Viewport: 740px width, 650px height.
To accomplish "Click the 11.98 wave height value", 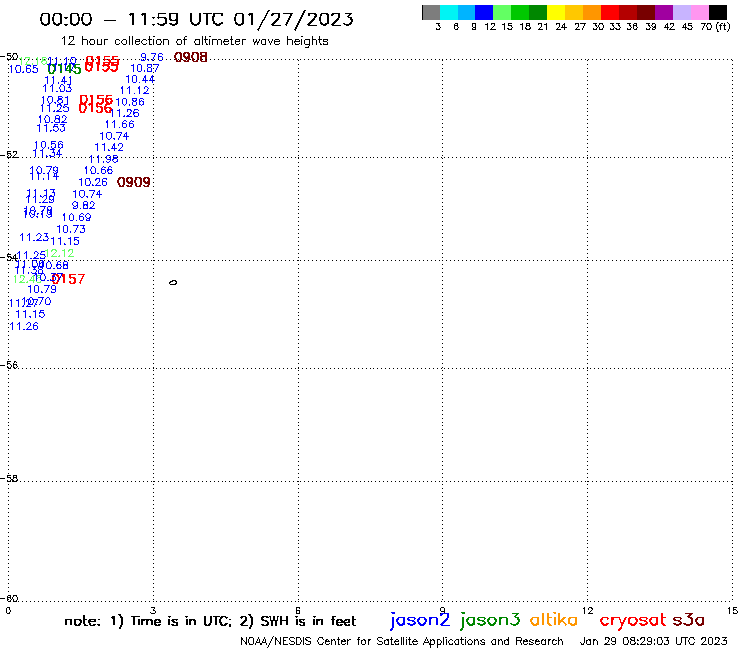I will [103, 159].
